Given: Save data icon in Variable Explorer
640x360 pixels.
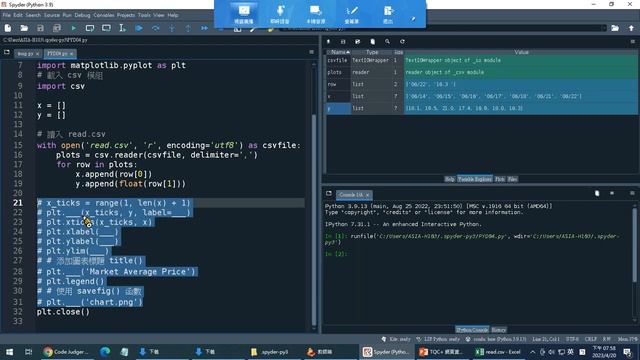Looking at the screenshot, I should click(x=343, y=42).
